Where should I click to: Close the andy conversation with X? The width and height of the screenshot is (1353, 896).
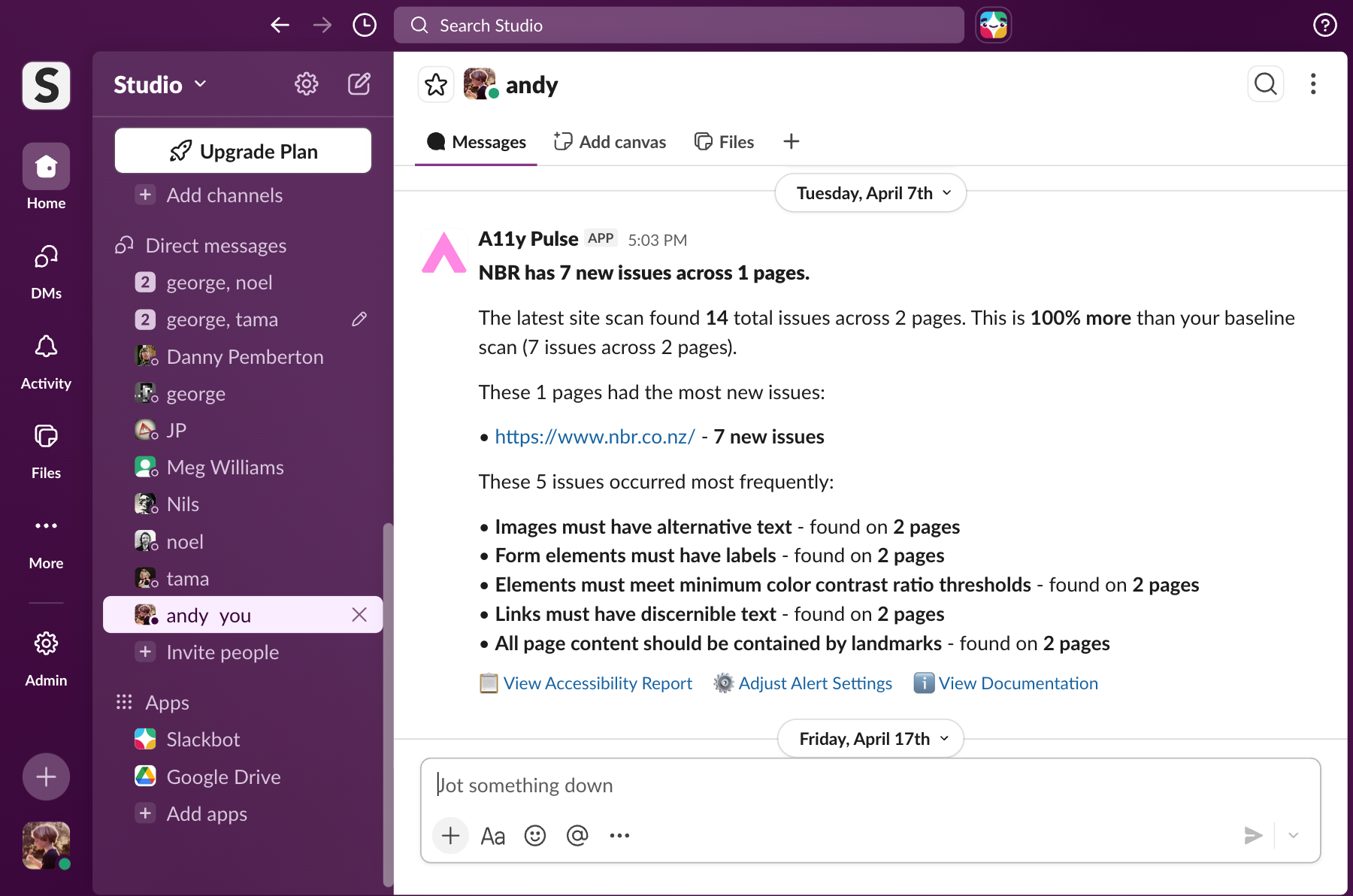(359, 615)
